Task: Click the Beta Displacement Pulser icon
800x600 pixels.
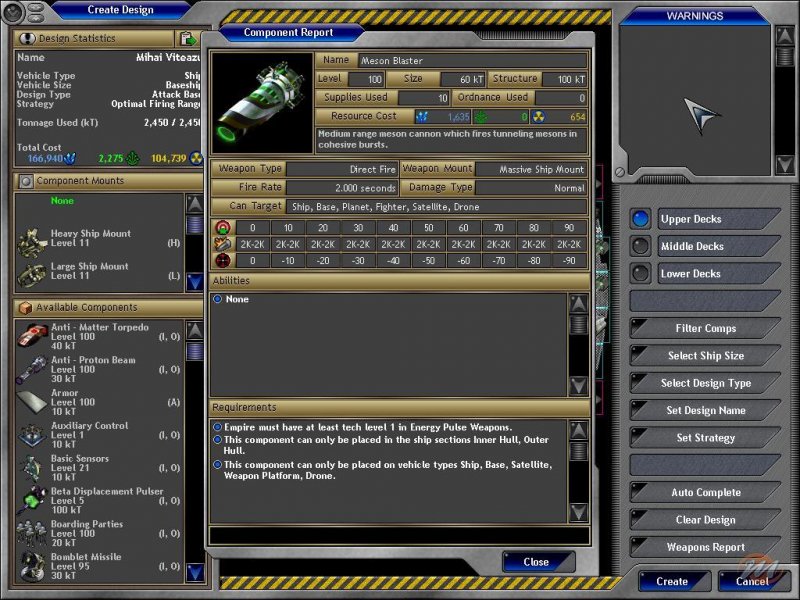Action: pos(32,500)
